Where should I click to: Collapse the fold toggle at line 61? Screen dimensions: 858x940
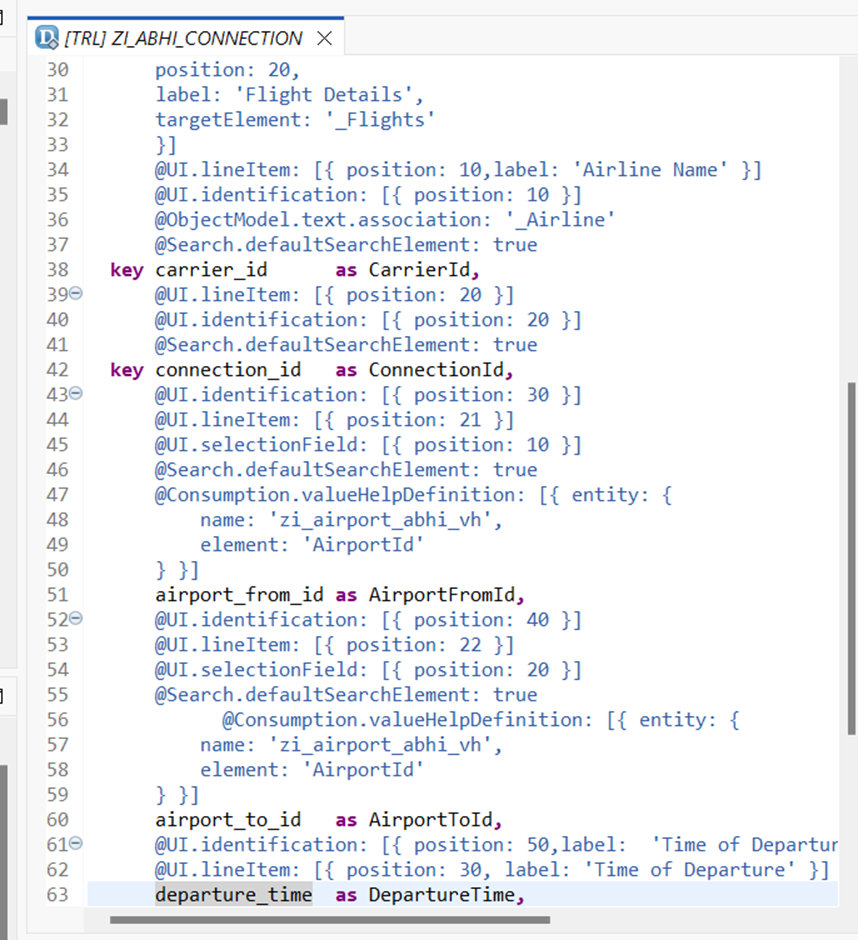pos(77,845)
